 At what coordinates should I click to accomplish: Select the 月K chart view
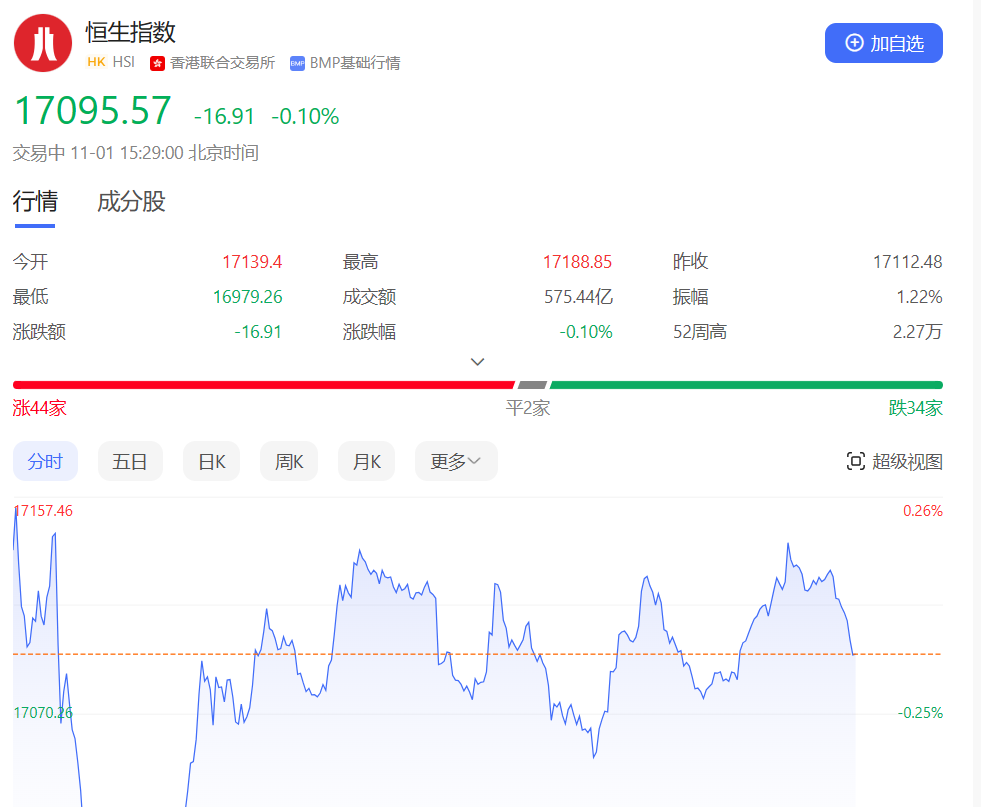click(x=367, y=461)
